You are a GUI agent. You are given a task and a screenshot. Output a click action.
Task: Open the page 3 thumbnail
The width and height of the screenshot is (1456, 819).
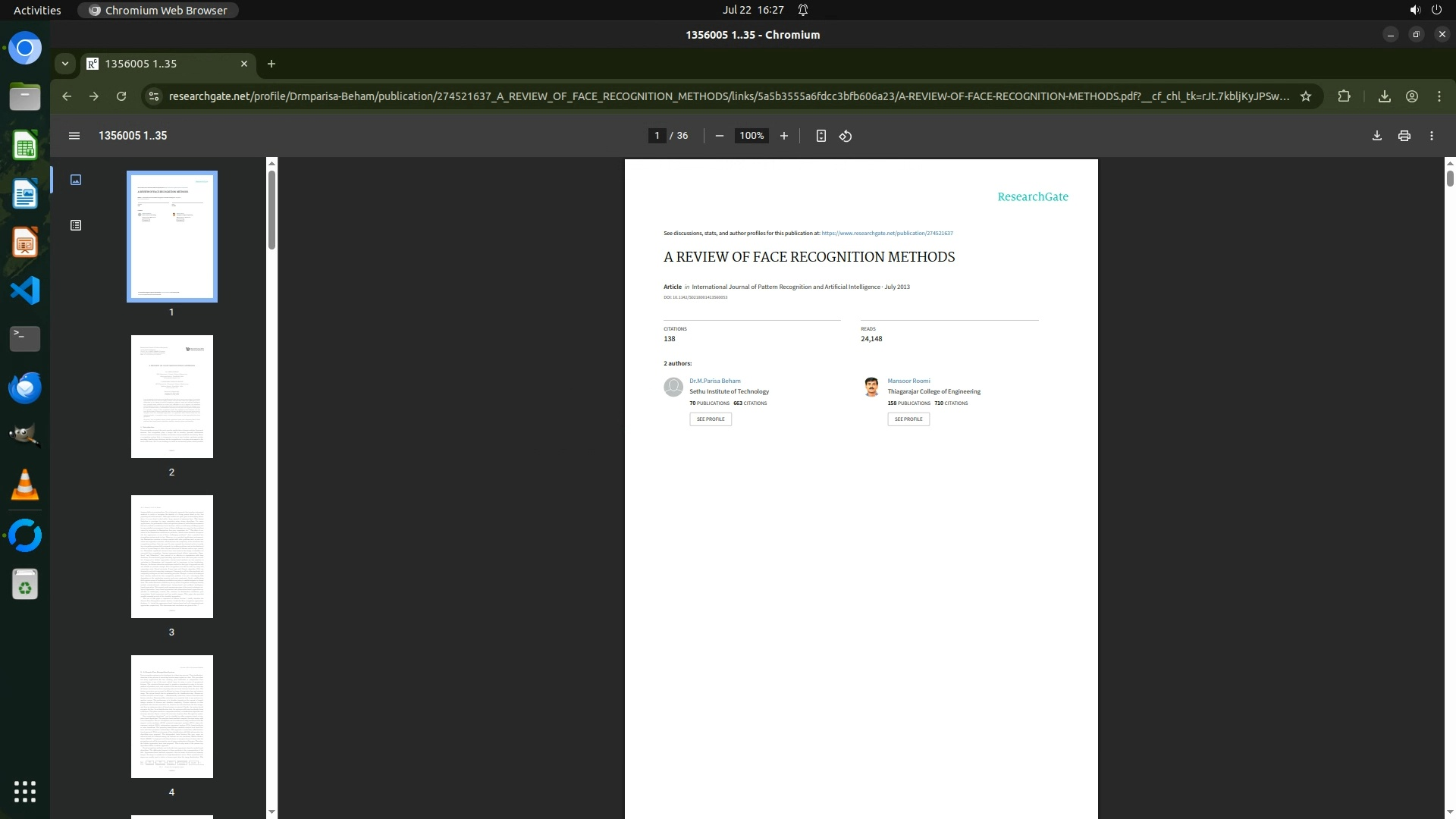coord(171,556)
